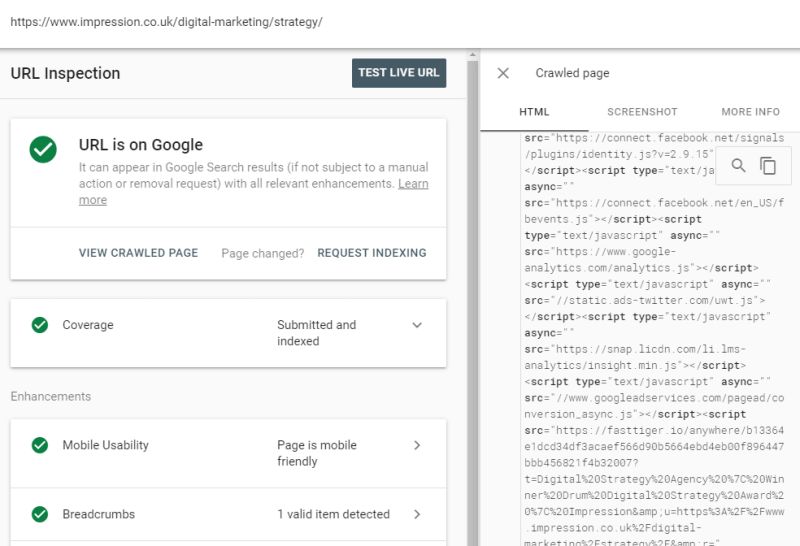This screenshot has width=800, height=546.
Task: Click REQUEST INDEXING
Action: pos(372,253)
